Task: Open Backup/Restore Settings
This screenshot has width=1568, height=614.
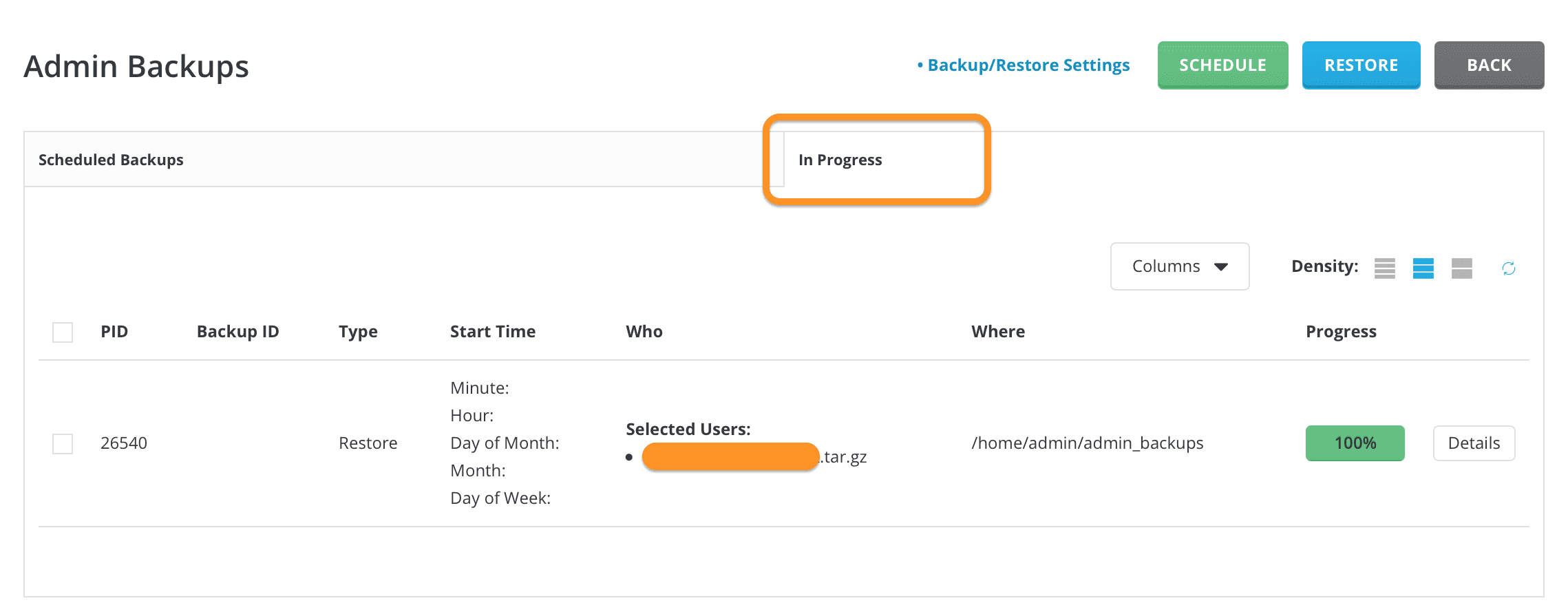Action: pos(1028,65)
